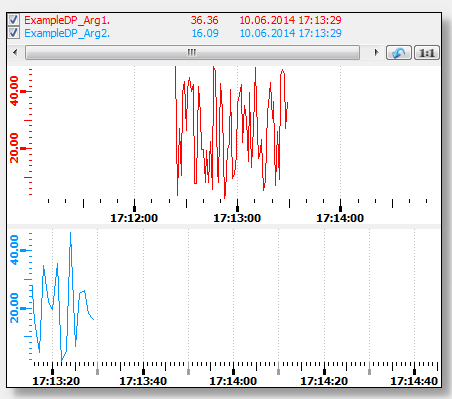The image size is (452, 399).
Task: Click the 17:14:00 label in upper chart
Action: 340,218
